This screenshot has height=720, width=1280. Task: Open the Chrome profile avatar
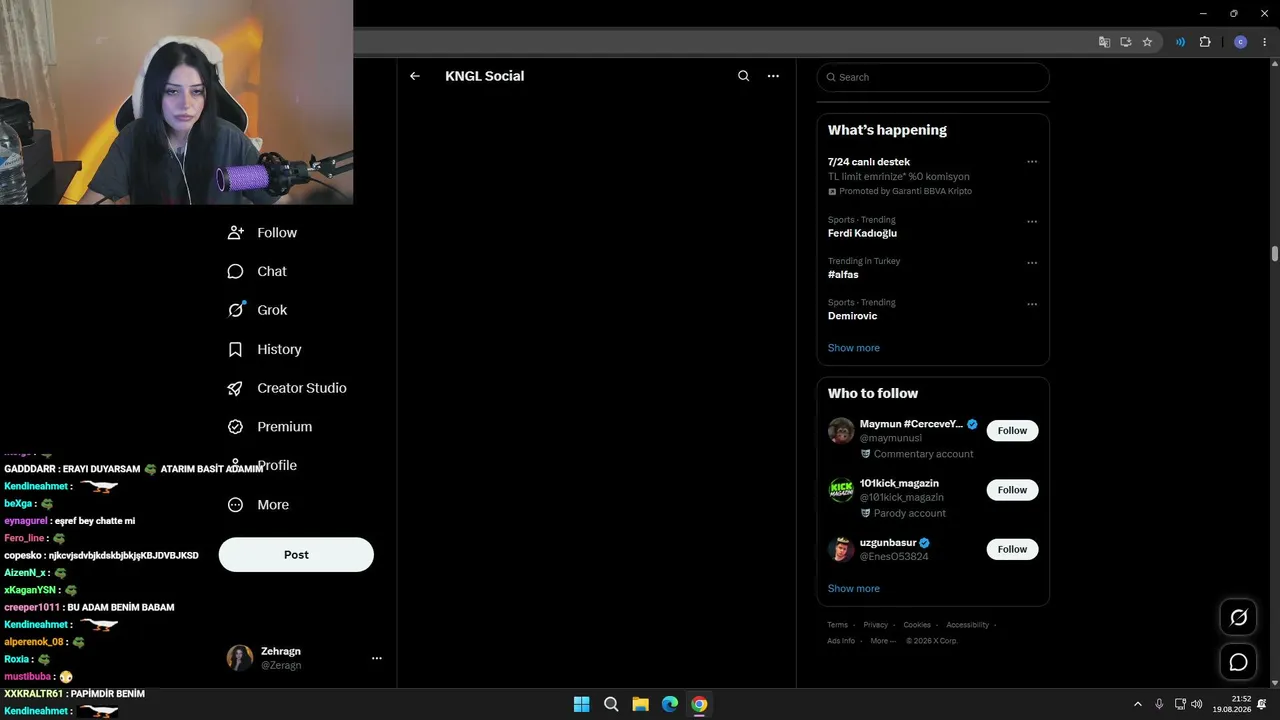point(1241,42)
